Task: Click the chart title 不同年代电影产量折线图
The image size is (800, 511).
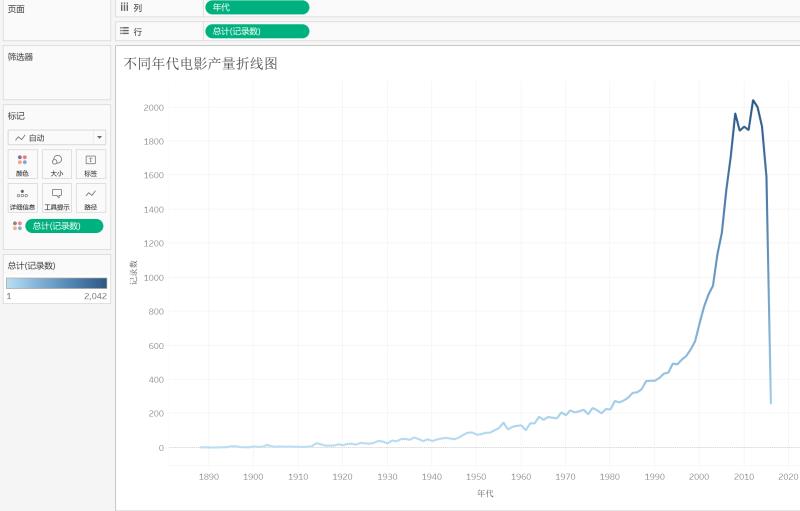Action: [200, 64]
